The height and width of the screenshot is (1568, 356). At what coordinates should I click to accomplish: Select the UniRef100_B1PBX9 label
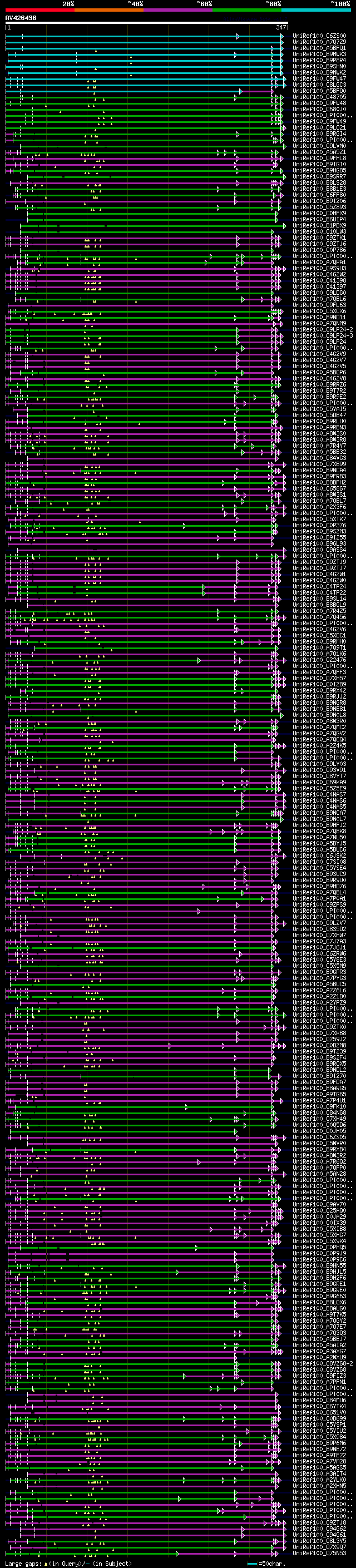(319, 225)
